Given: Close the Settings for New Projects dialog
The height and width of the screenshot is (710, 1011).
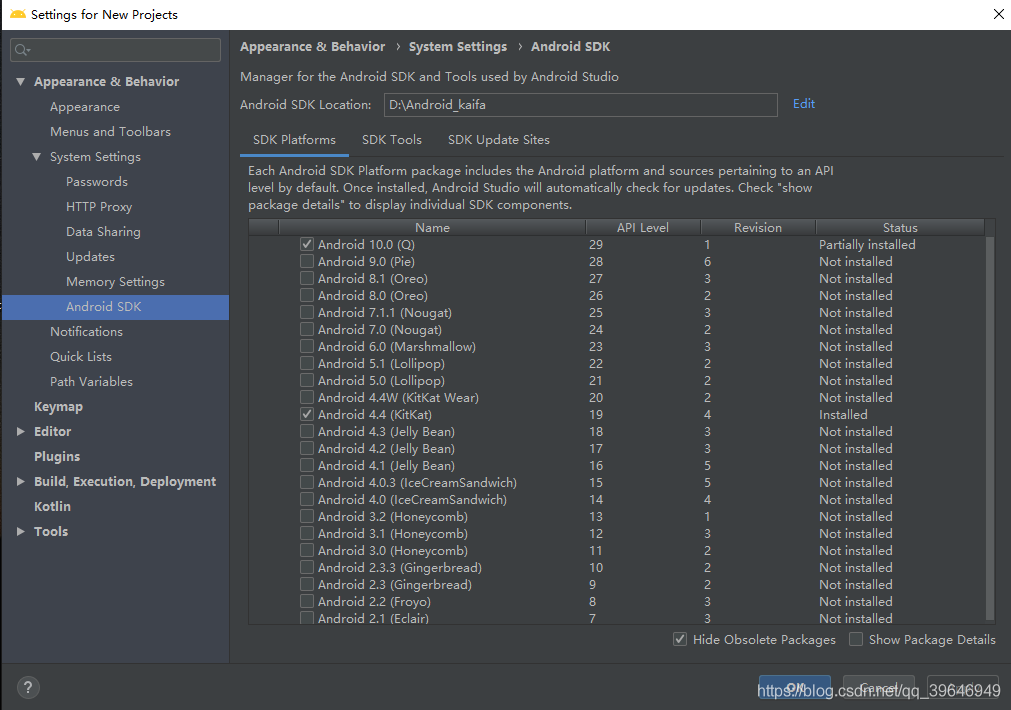Looking at the screenshot, I should [998, 14].
